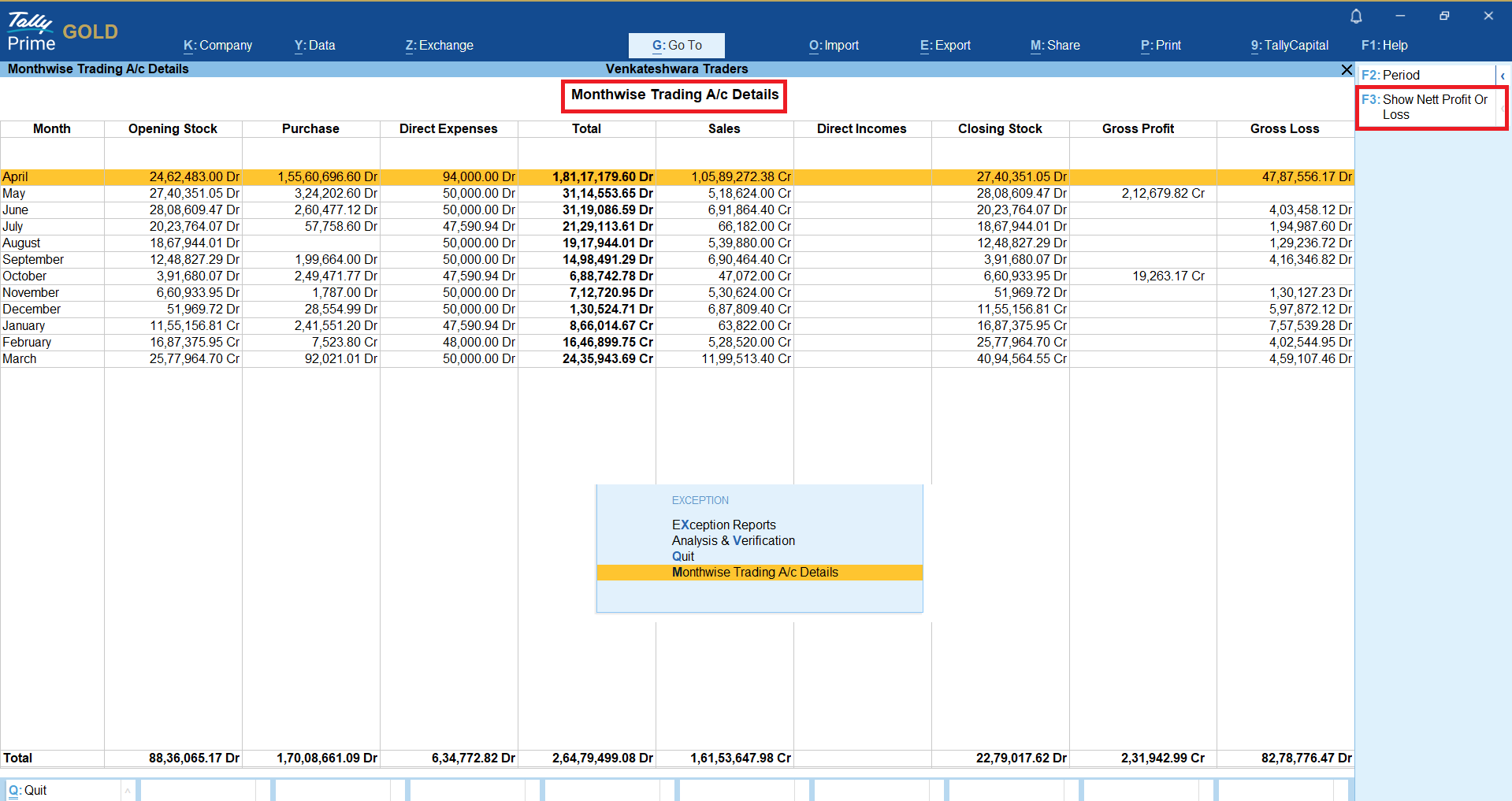1512x801 pixels.
Task: Open TallyCapital from top menu
Action: point(1289,46)
